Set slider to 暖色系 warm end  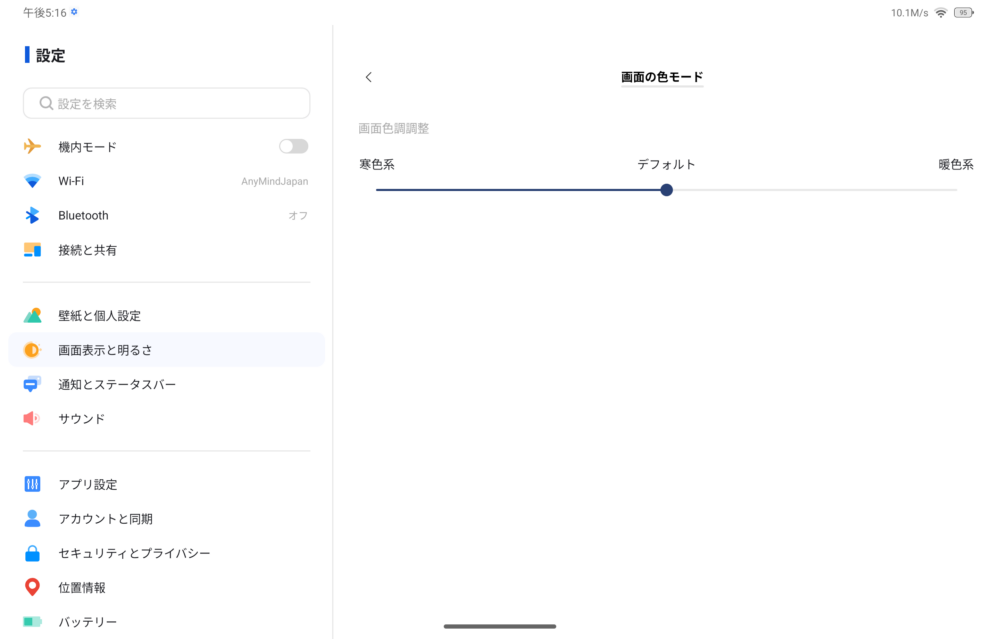tap(955, 190)
